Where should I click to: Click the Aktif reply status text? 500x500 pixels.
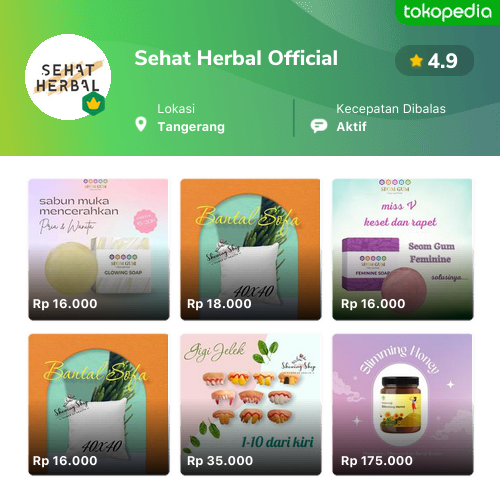click(351, 127)
